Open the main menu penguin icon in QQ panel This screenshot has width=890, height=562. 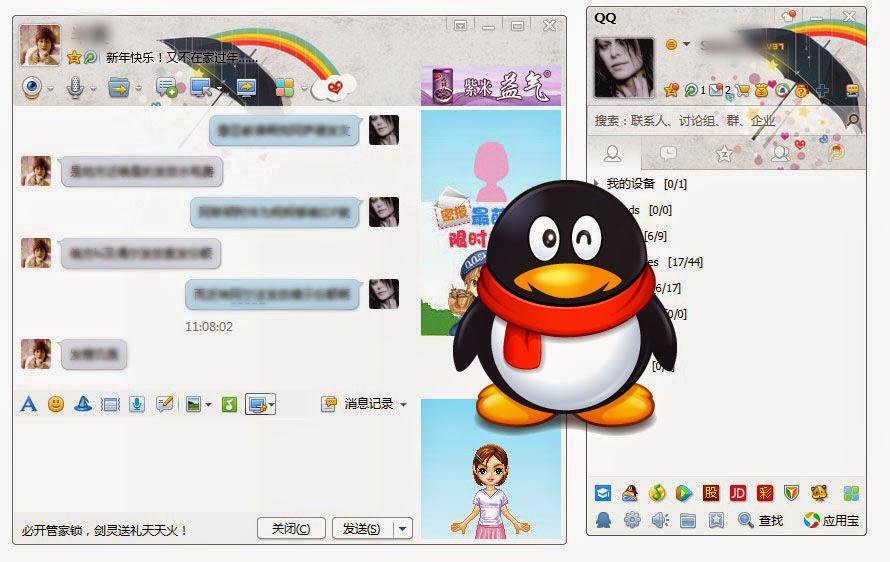click(x=603, y=520)
